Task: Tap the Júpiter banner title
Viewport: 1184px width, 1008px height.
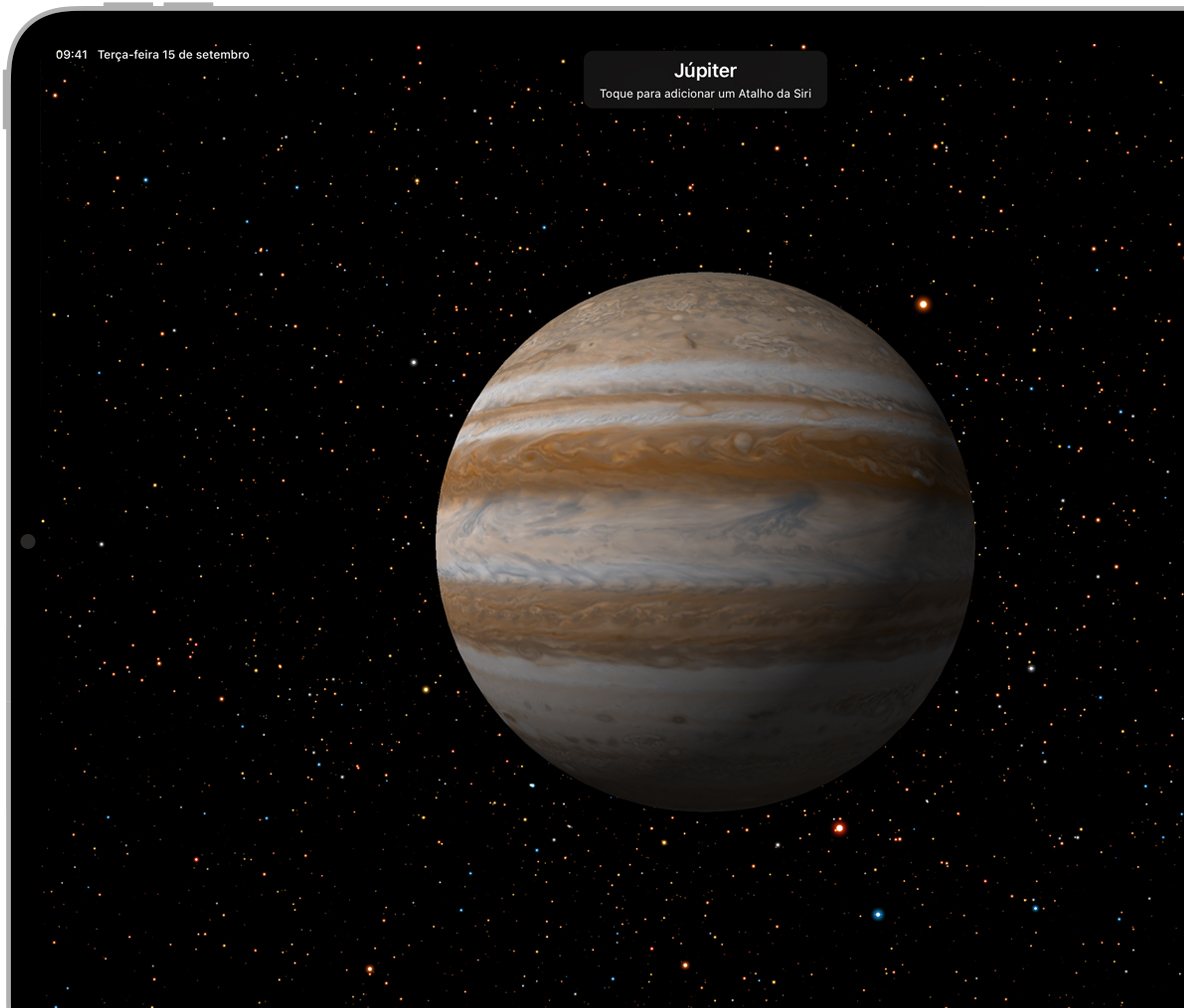Action: pos(705,70)
